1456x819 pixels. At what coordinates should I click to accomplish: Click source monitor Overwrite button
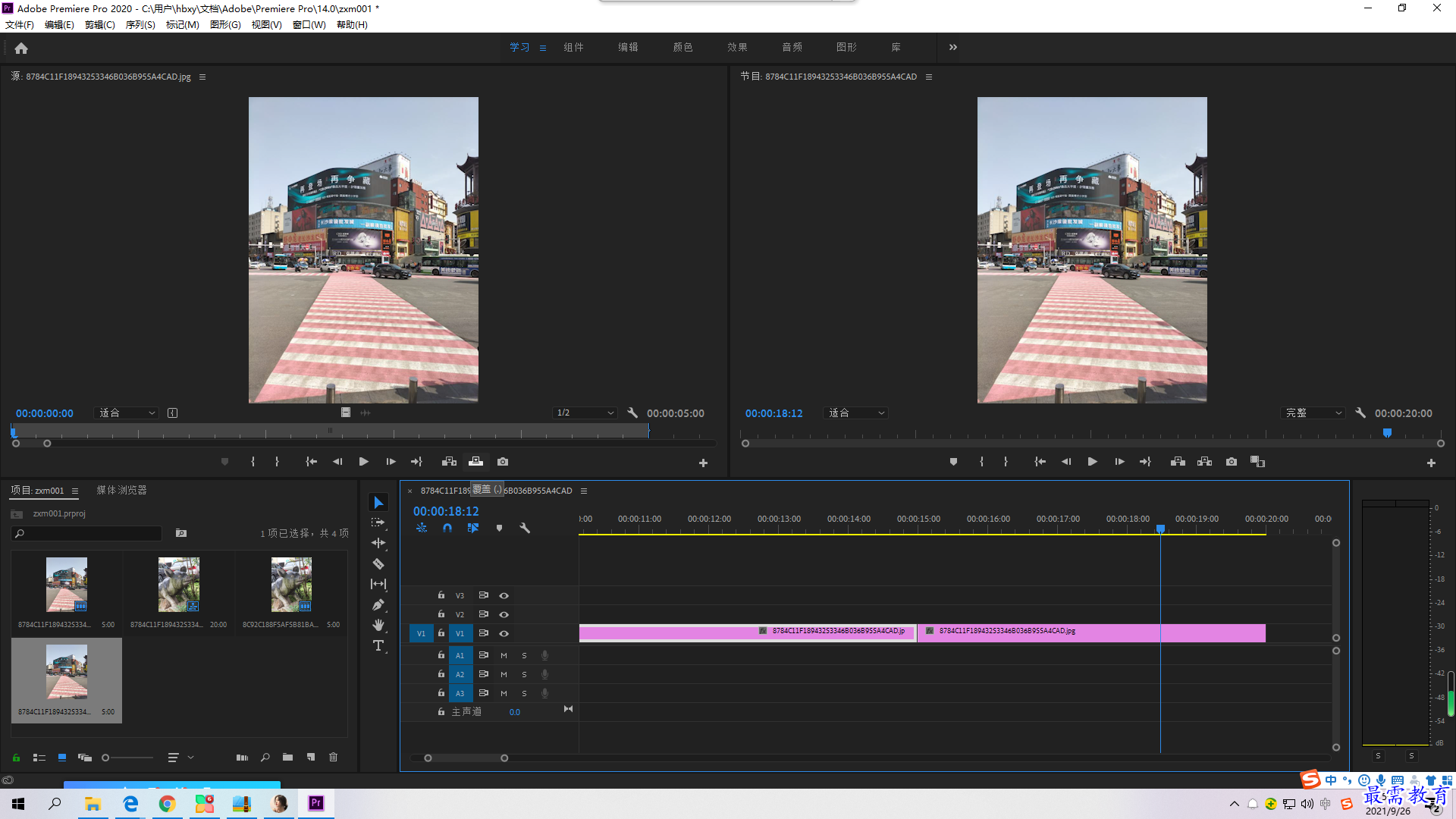tap(475, 461)
